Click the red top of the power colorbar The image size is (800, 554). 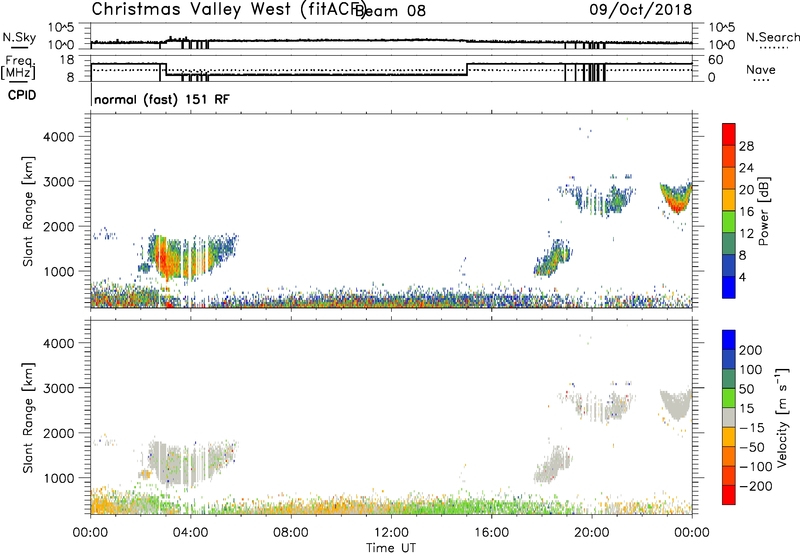(729, 134)
